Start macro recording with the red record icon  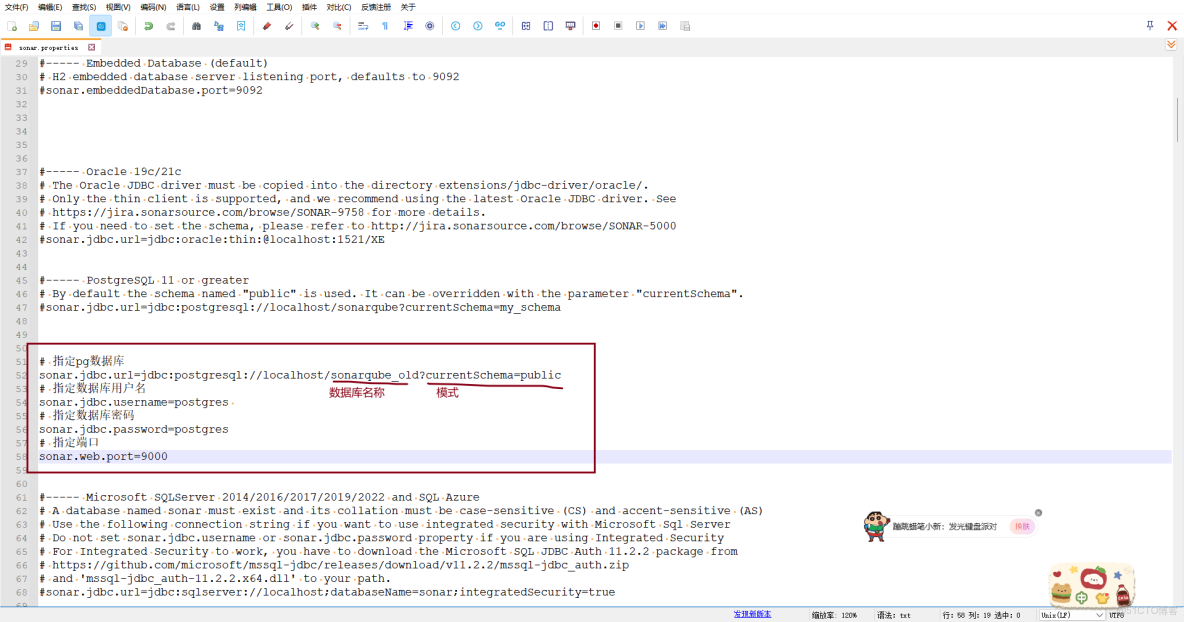[x=594, y=27]
